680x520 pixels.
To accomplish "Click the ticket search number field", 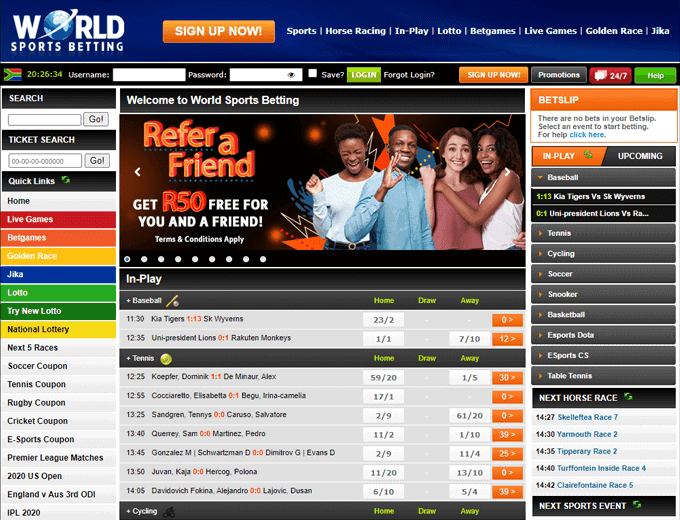I will (45, 160).
